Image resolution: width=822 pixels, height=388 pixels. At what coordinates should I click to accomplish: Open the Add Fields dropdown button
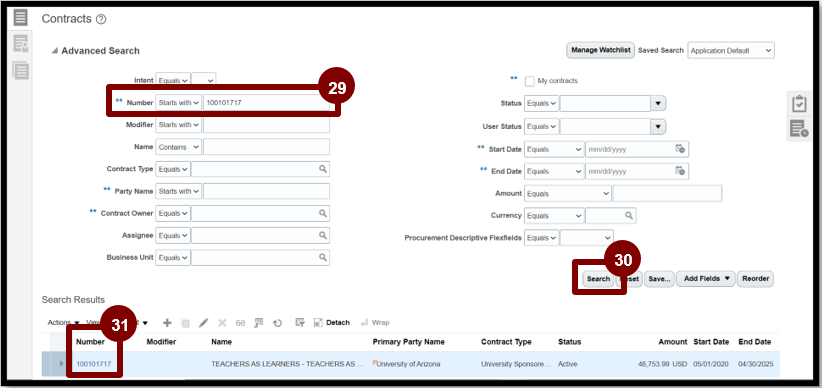[706, 279]
